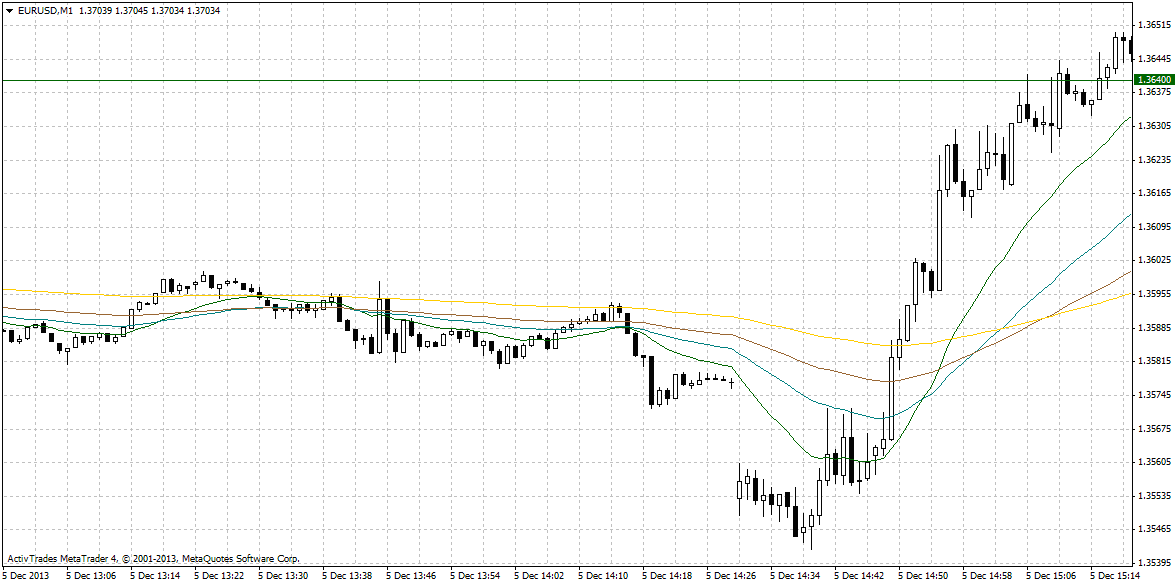The width and height of the screenshot is (1175, 584).
Task: Click time axis label 5 Dec 14:58
Action: (x=988, y=576)
